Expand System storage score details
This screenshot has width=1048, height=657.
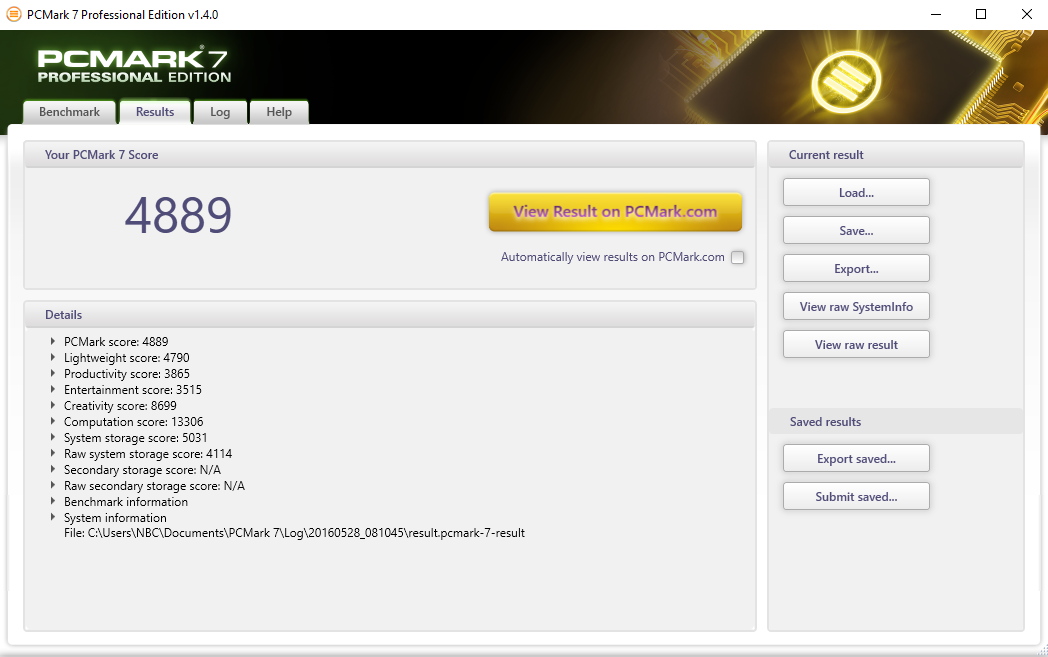click(53, 438)
